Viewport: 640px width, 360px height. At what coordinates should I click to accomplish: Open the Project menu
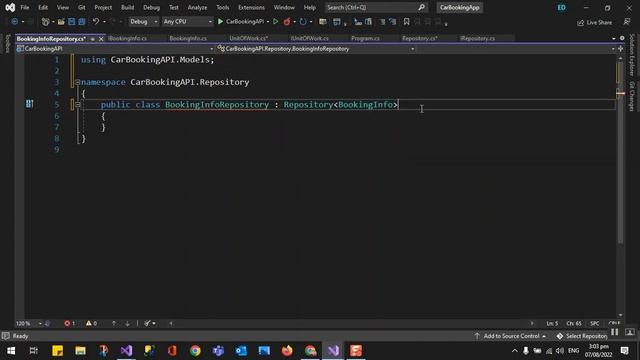(x=103, y=7)
